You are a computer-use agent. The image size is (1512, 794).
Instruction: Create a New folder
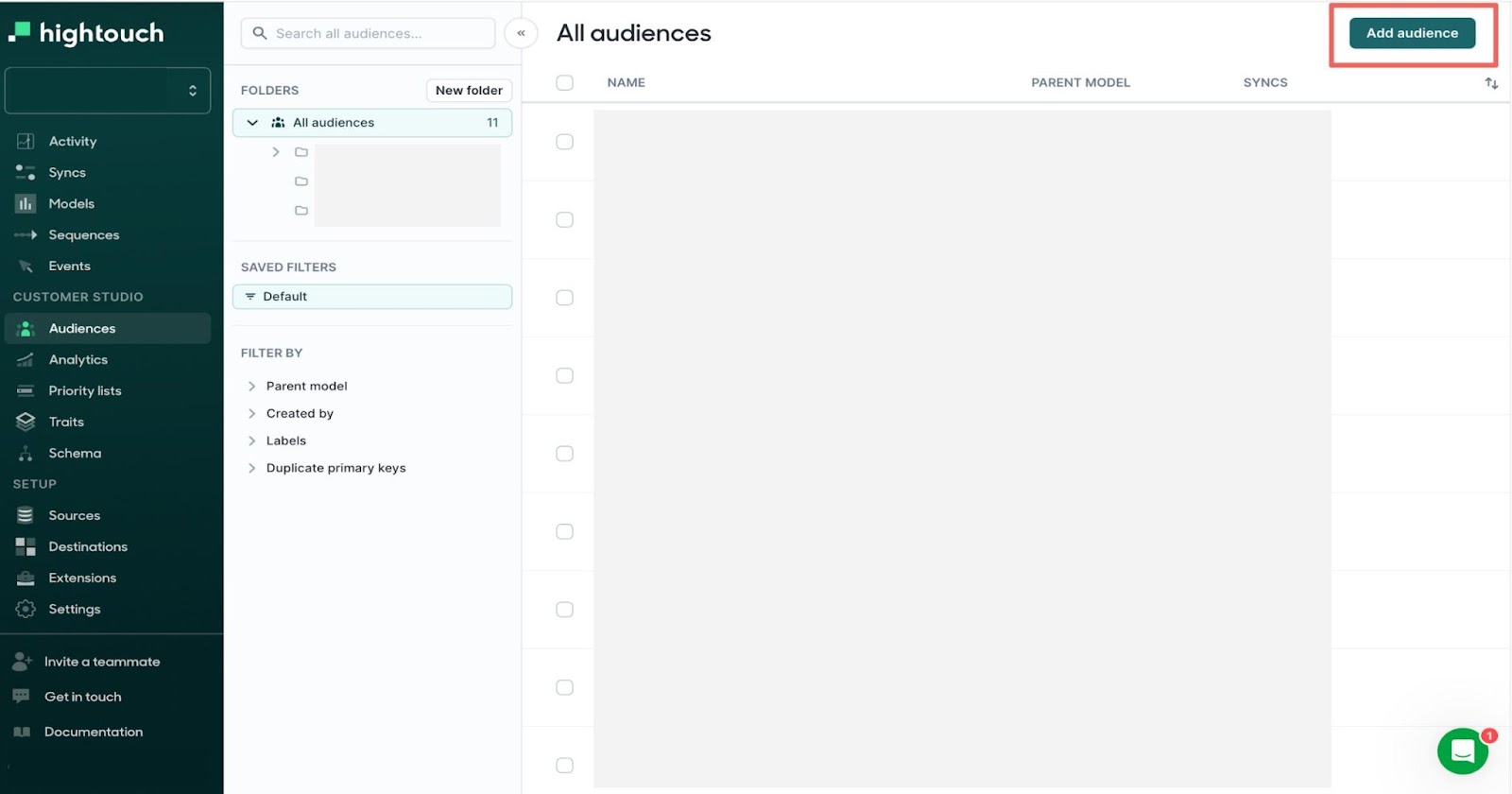pyautogui.click(x=469, y=91)
